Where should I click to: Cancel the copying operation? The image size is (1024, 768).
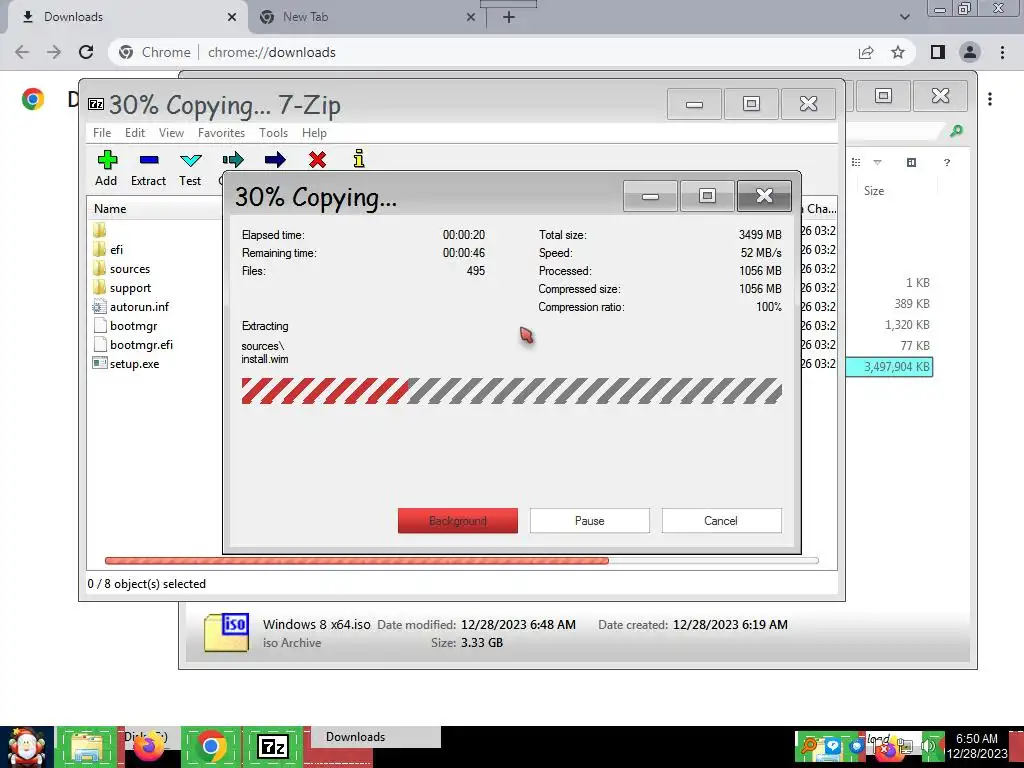click(721, 520)
